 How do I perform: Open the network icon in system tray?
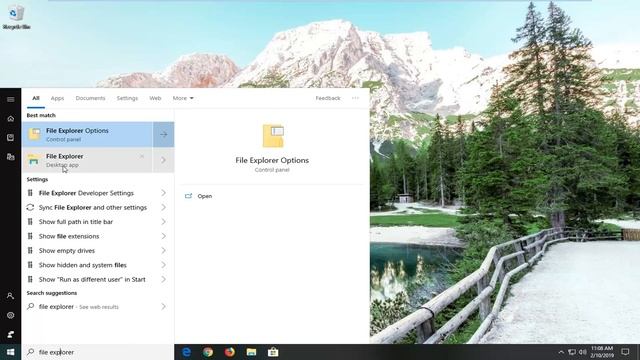[x=572, y=352]
